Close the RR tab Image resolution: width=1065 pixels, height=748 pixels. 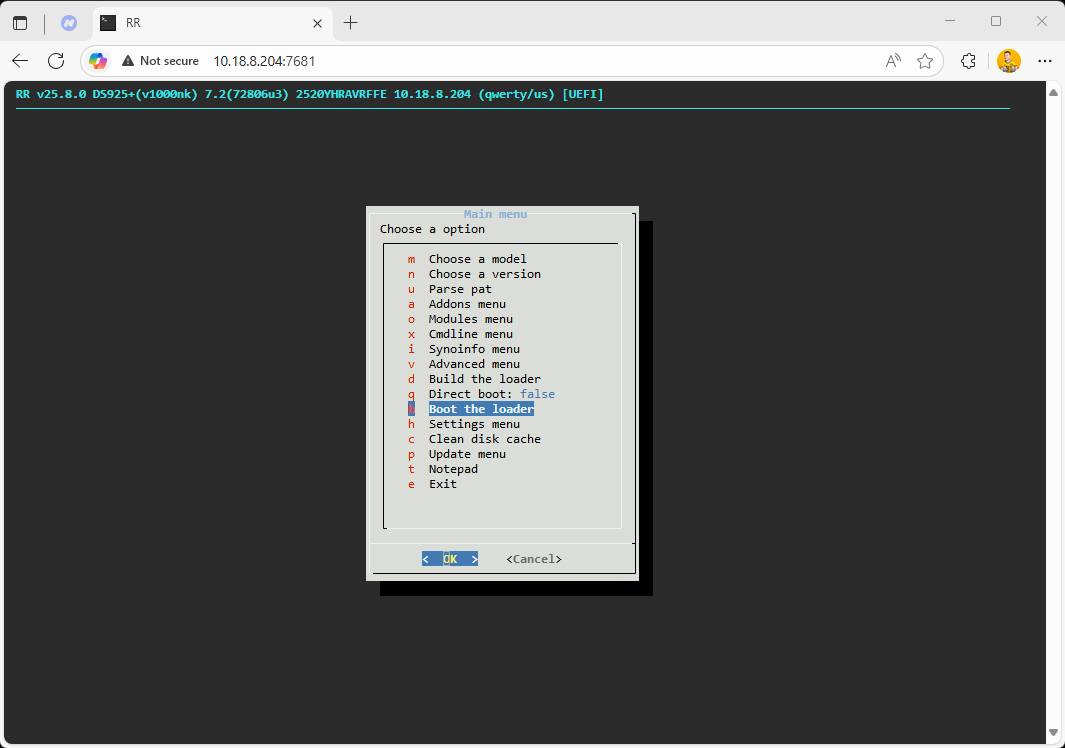(x=317, y=23)
